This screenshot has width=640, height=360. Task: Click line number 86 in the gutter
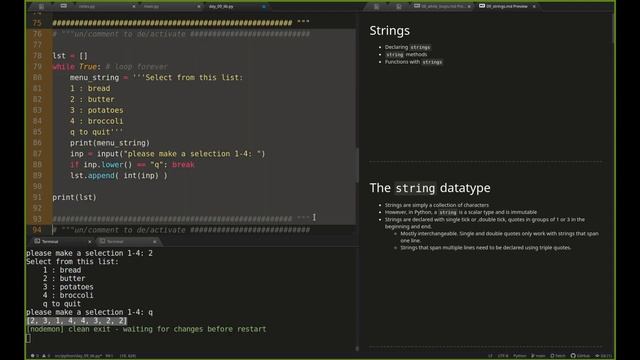pyautogui.click(x=37, y=143)
